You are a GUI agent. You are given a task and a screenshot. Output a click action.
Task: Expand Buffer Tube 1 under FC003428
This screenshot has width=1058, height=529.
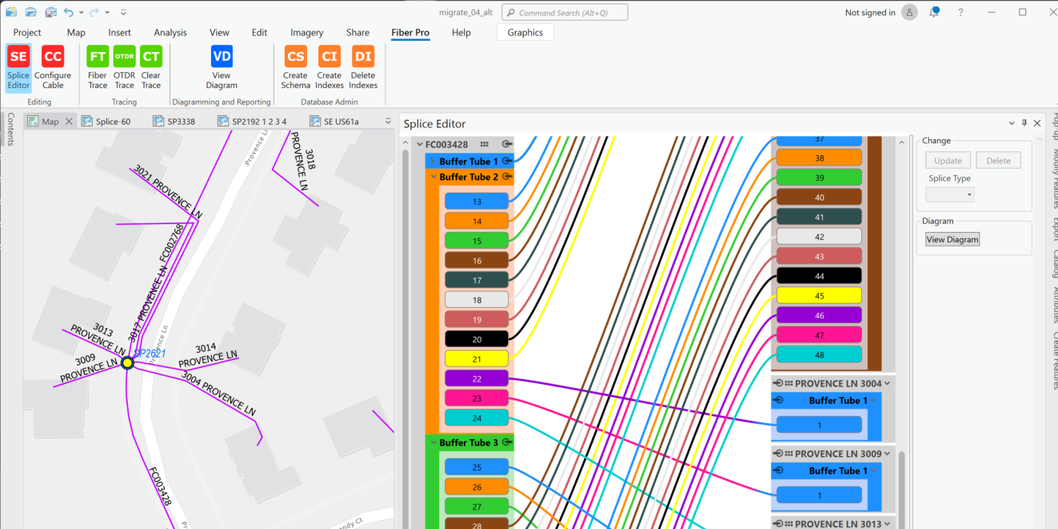(433, 161)
